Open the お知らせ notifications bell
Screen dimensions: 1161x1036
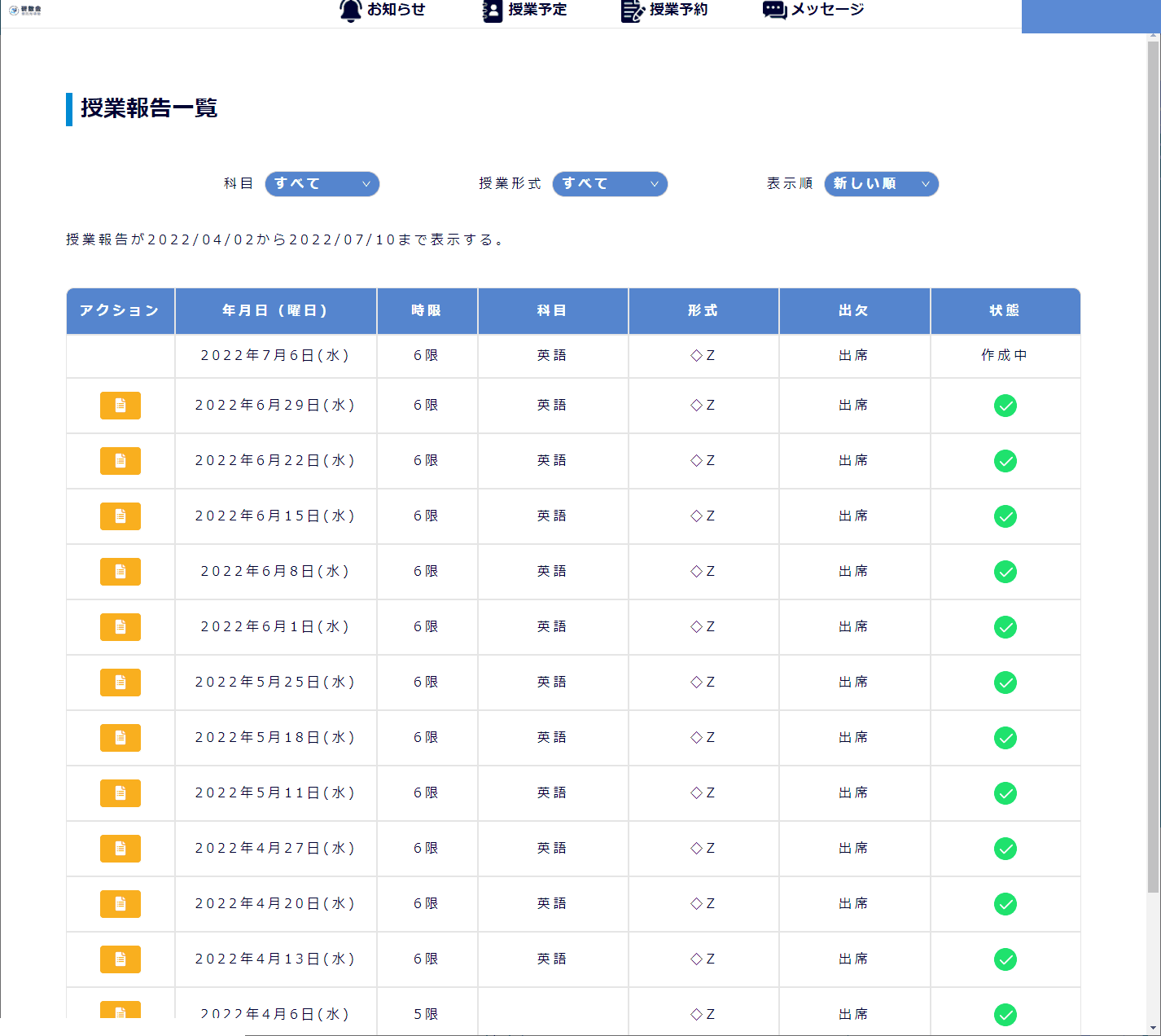(351, 11)
